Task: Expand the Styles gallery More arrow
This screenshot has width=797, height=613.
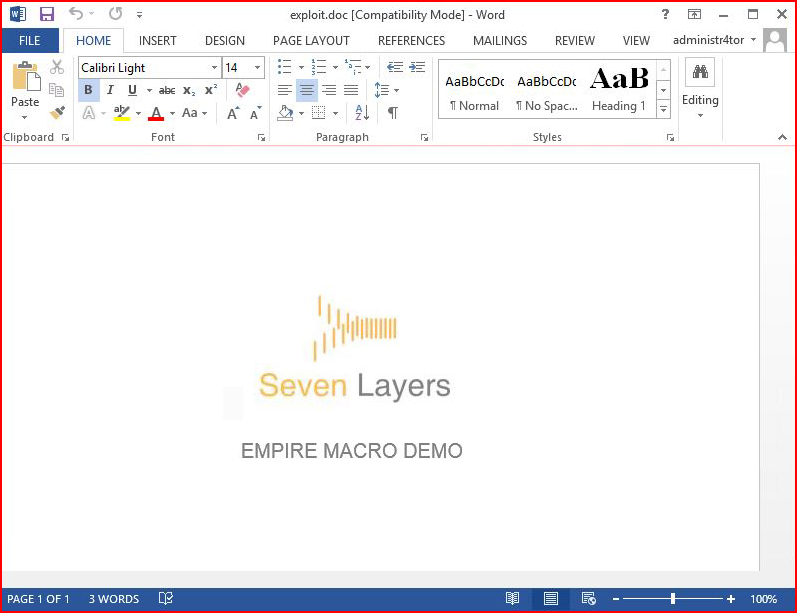Action: coord(663,109)
